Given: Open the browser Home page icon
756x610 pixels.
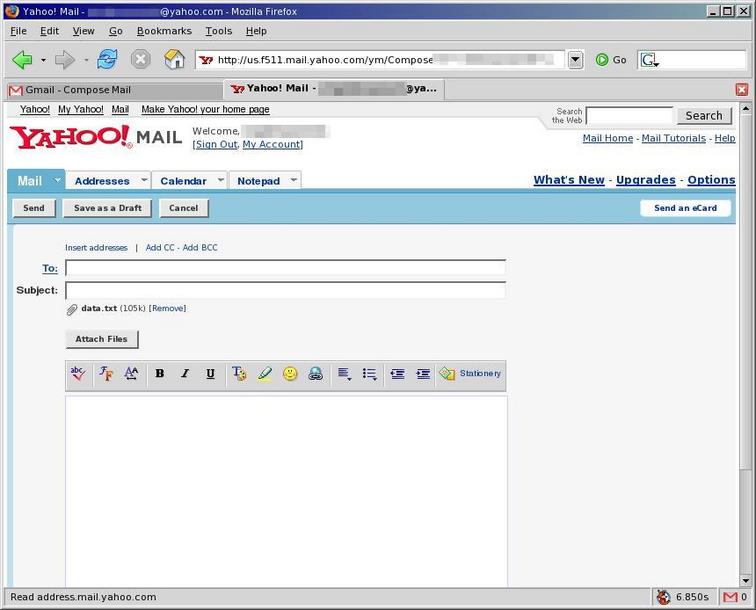Looking at the screenshot, I should (174, 60).
